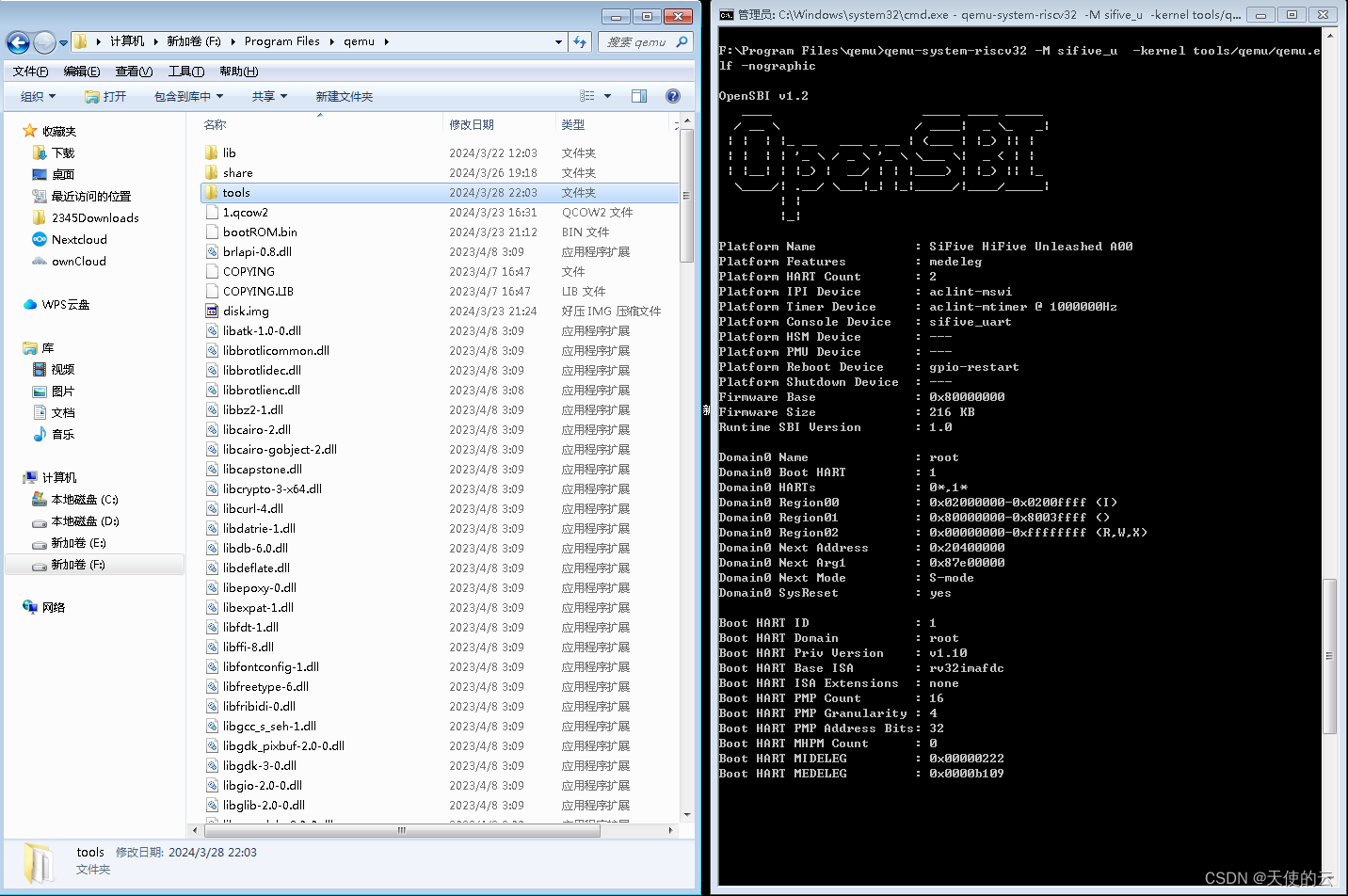Refresh the folder view in address bar
Image resolution: width=1348 pixels, height=896 pixels.
pyautogui.click(x=581, y=41)
